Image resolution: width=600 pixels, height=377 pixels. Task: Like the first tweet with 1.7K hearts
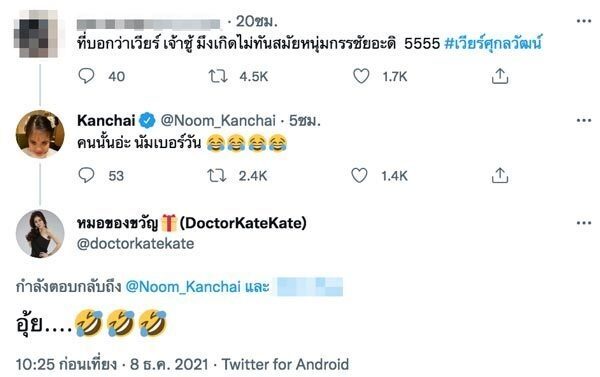[x=361, y=76]
